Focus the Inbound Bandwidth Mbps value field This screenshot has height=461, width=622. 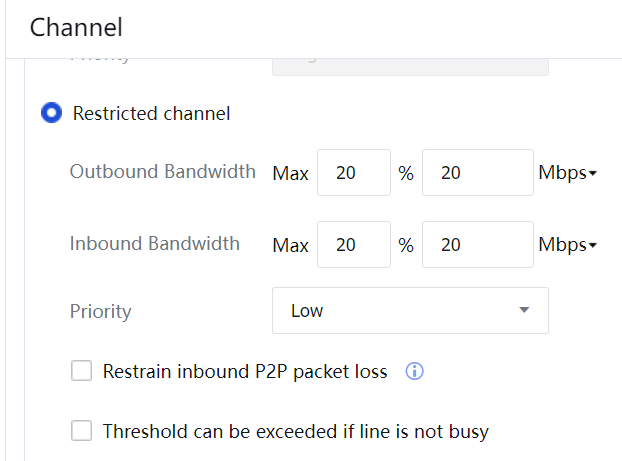(x=477, y=245)
